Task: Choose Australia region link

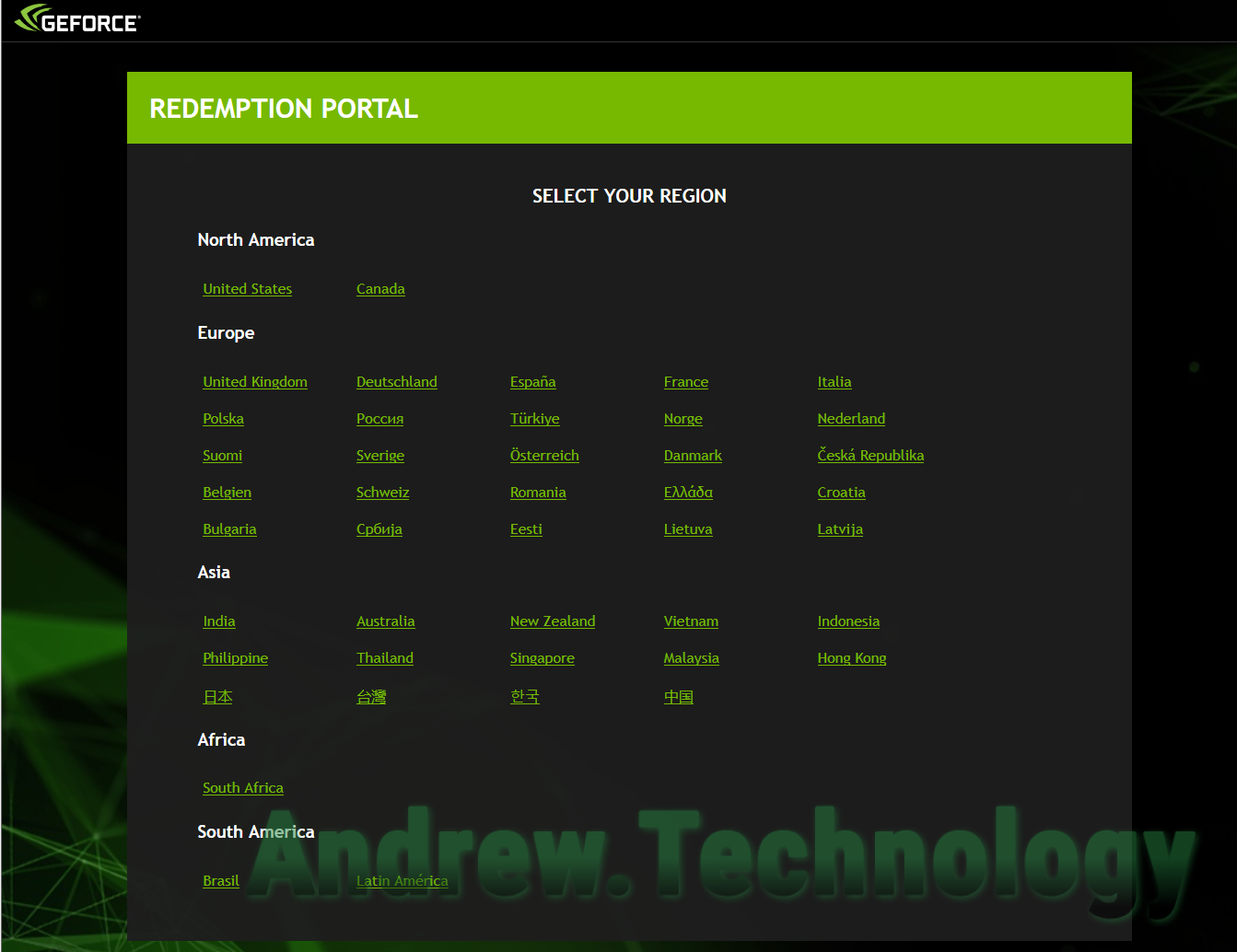Action: tap(386, 621)
